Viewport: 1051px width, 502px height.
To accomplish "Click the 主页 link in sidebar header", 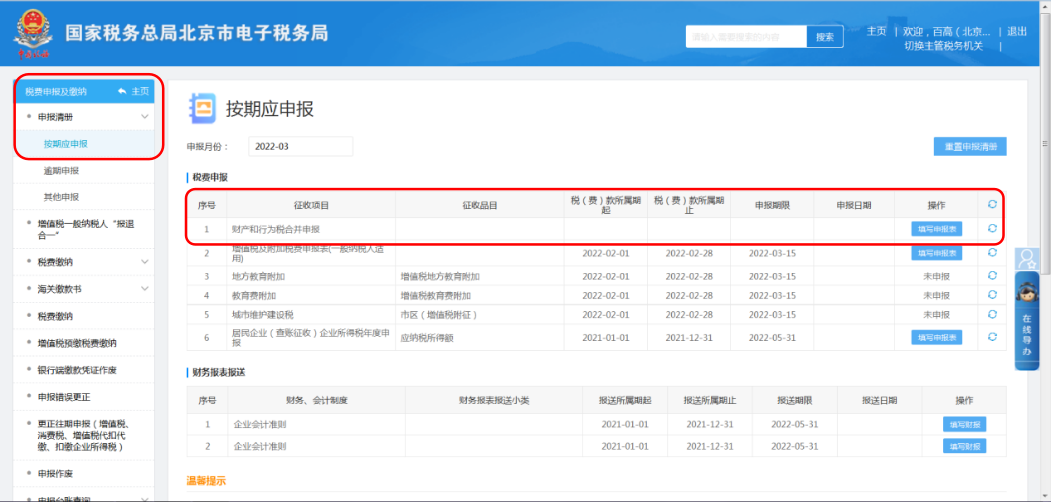I will point(140,91).
